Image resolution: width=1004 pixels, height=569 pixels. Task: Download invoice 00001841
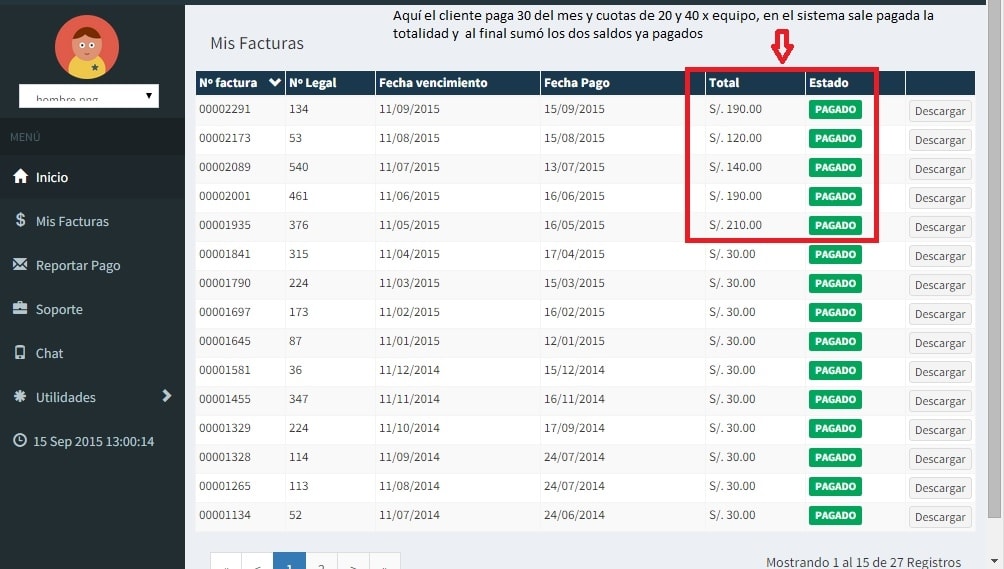(940, 256)
